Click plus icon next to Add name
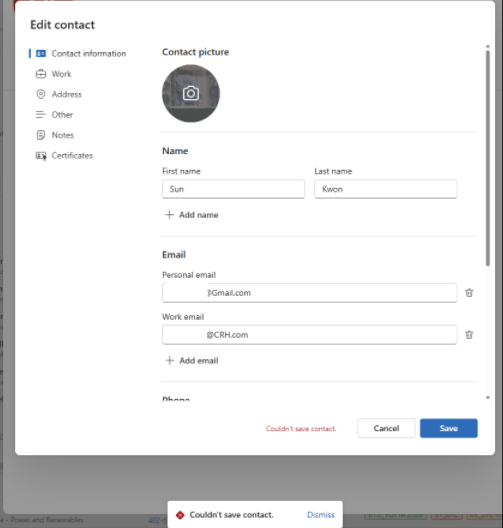 click(169, 215)
